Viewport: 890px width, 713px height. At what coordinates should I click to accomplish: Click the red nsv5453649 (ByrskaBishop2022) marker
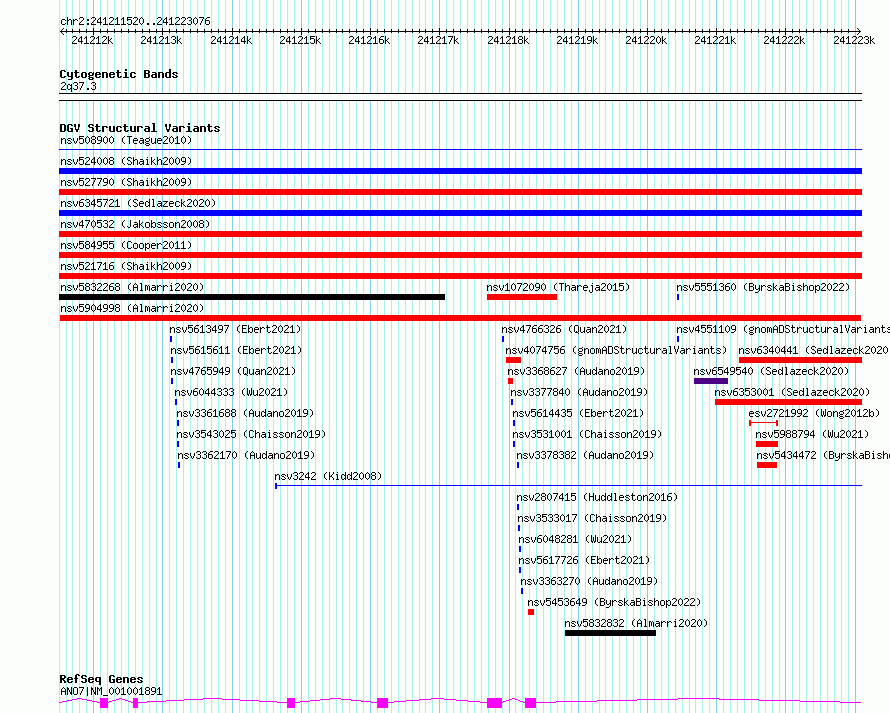click(531, 612)
